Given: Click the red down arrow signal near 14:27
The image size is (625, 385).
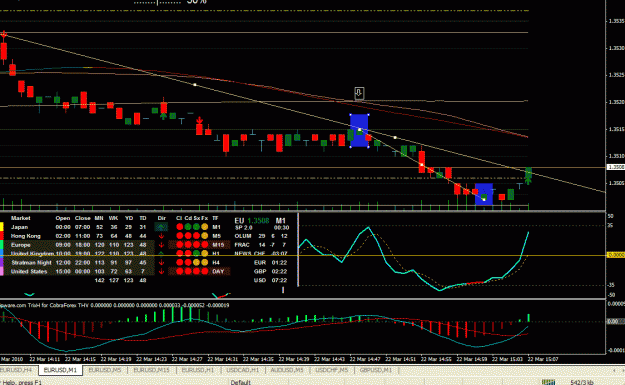Looking at the screenshot, I should tap(200, 120).
